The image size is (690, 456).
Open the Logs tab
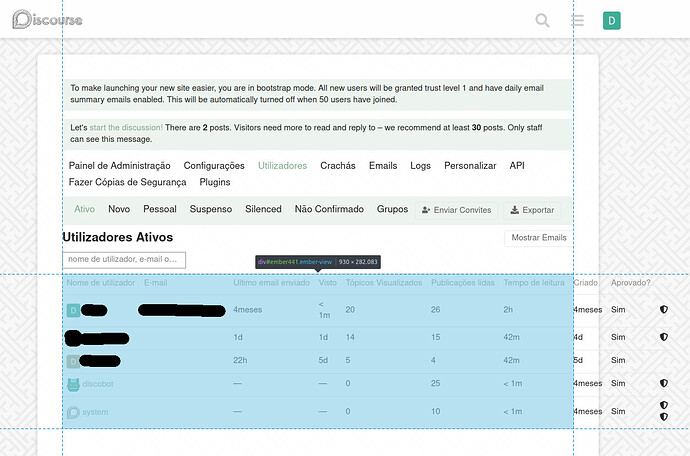pos(420,165)
